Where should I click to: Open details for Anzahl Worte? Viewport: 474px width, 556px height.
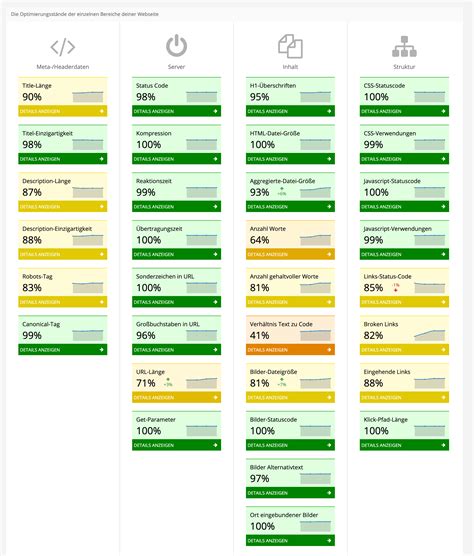pos(290,254)
